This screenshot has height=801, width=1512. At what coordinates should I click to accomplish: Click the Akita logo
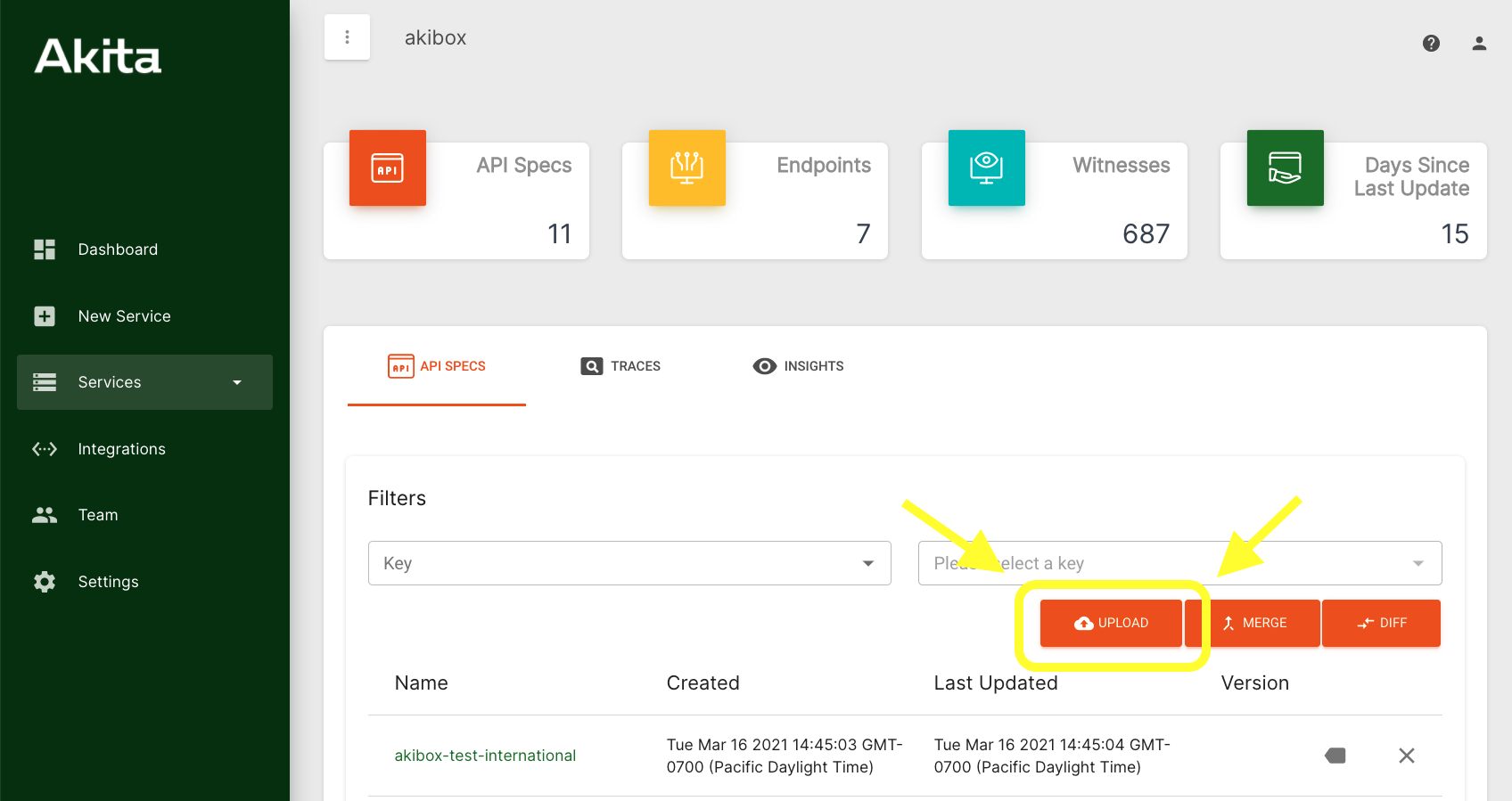[98, 56]
